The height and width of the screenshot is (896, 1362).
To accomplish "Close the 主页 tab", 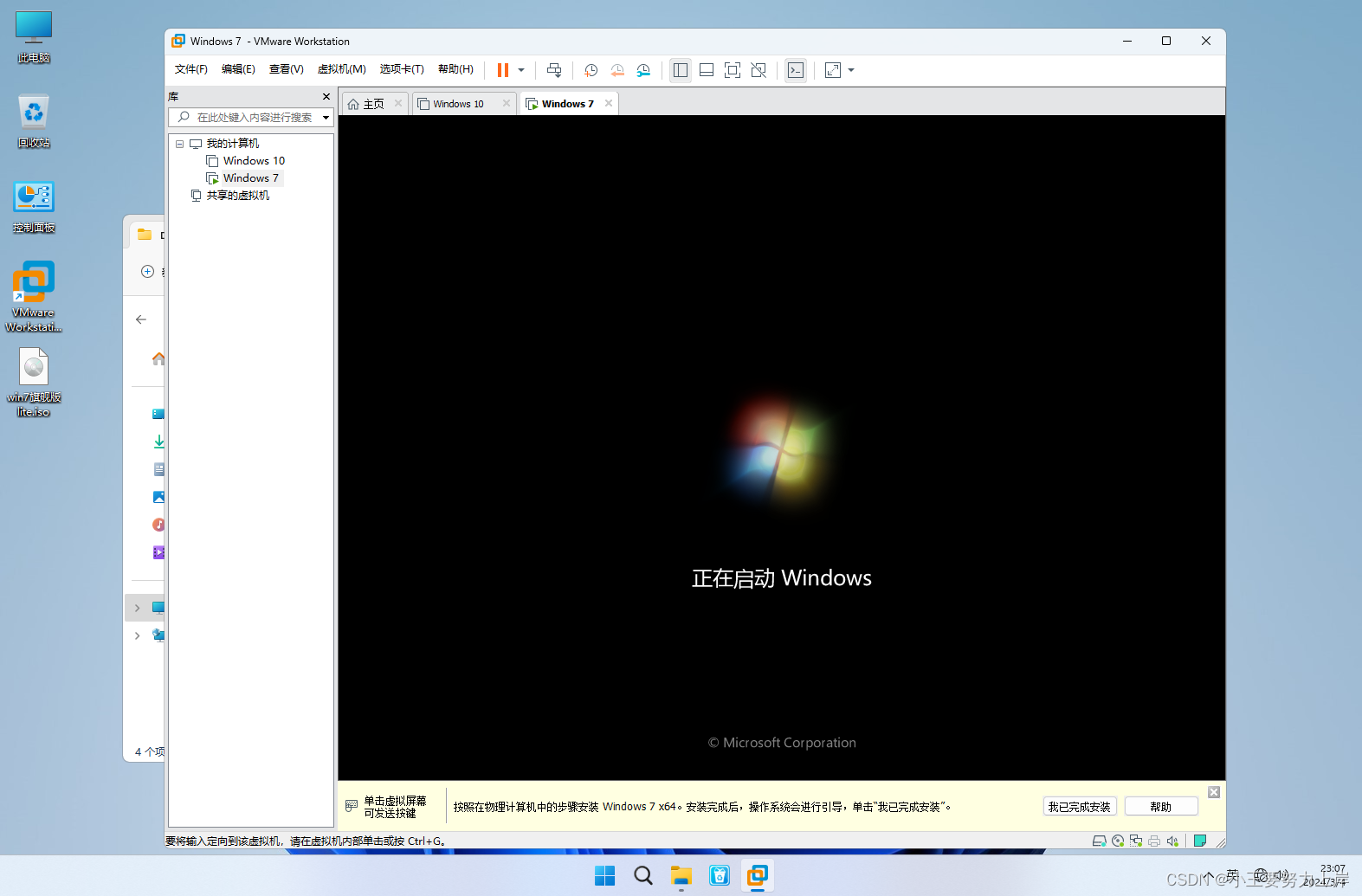I will [398, 103].
